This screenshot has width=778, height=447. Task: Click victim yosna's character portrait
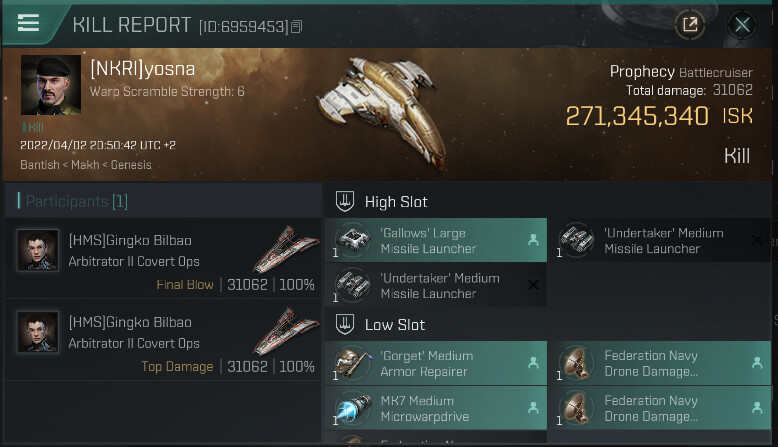(x=51, y=86)
